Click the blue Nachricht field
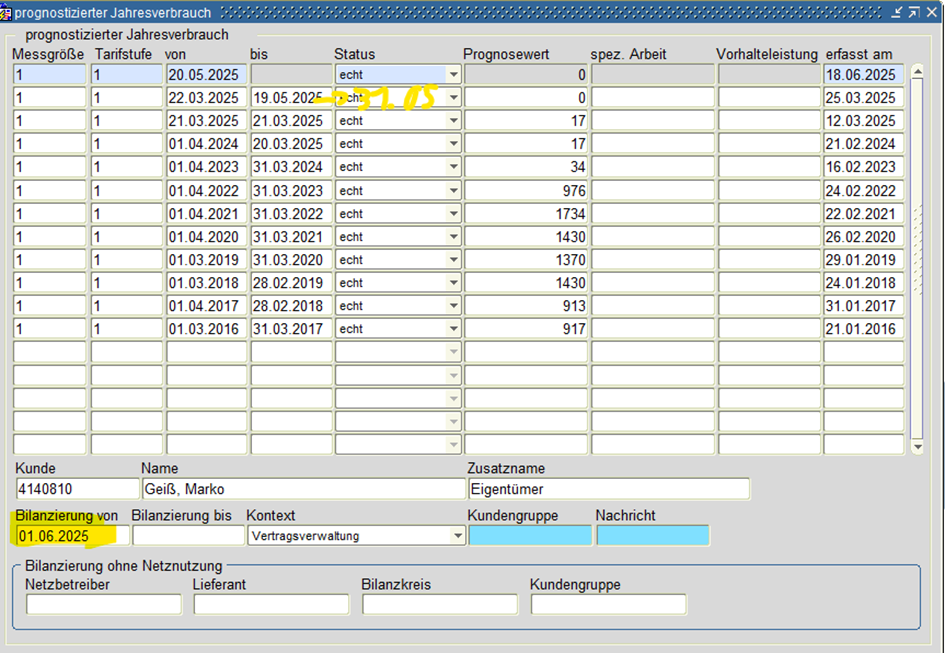 tap(652, 536)
